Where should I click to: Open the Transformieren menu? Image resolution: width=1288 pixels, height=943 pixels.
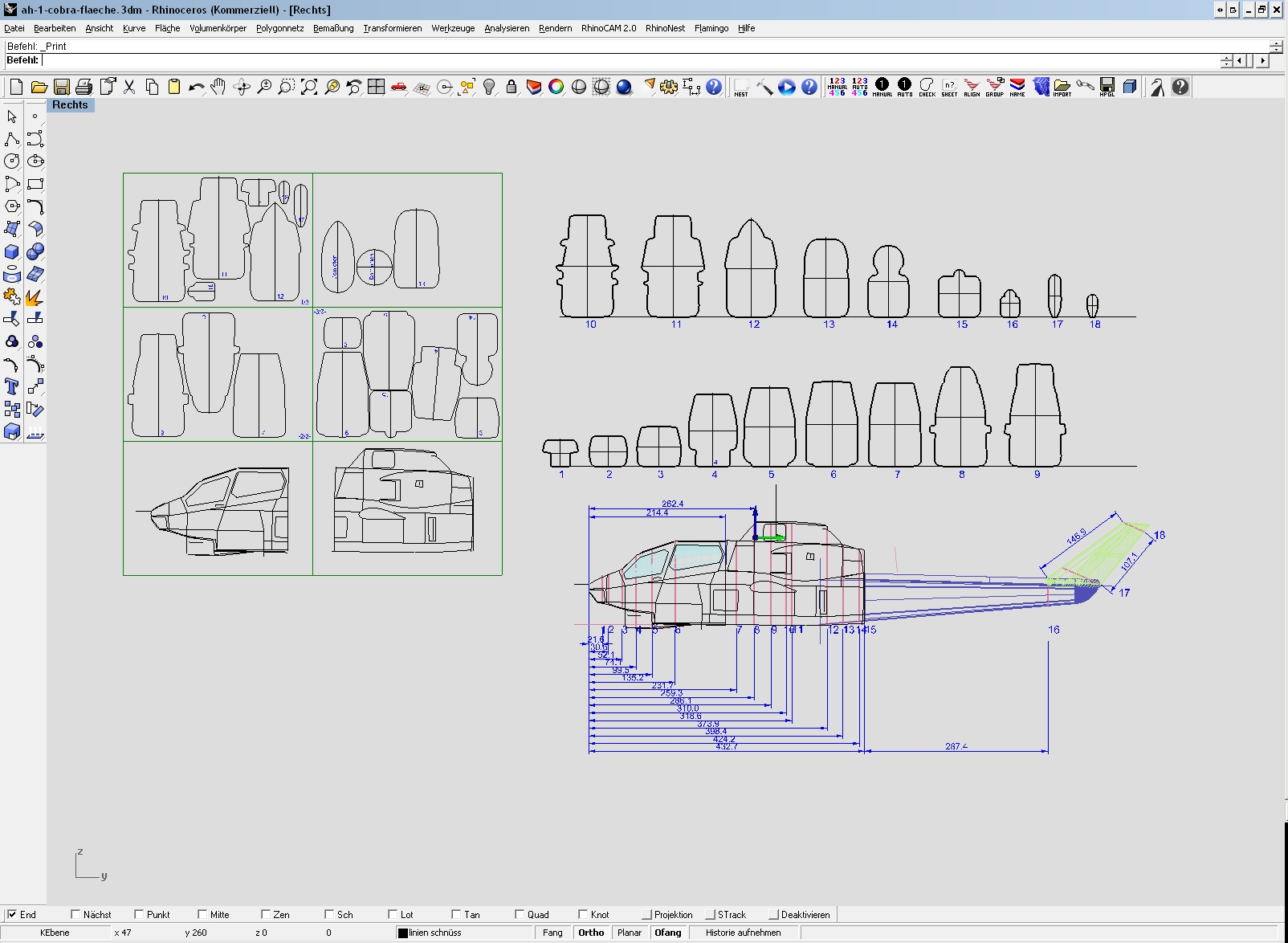pyautogui.click(x=392, y=28)
